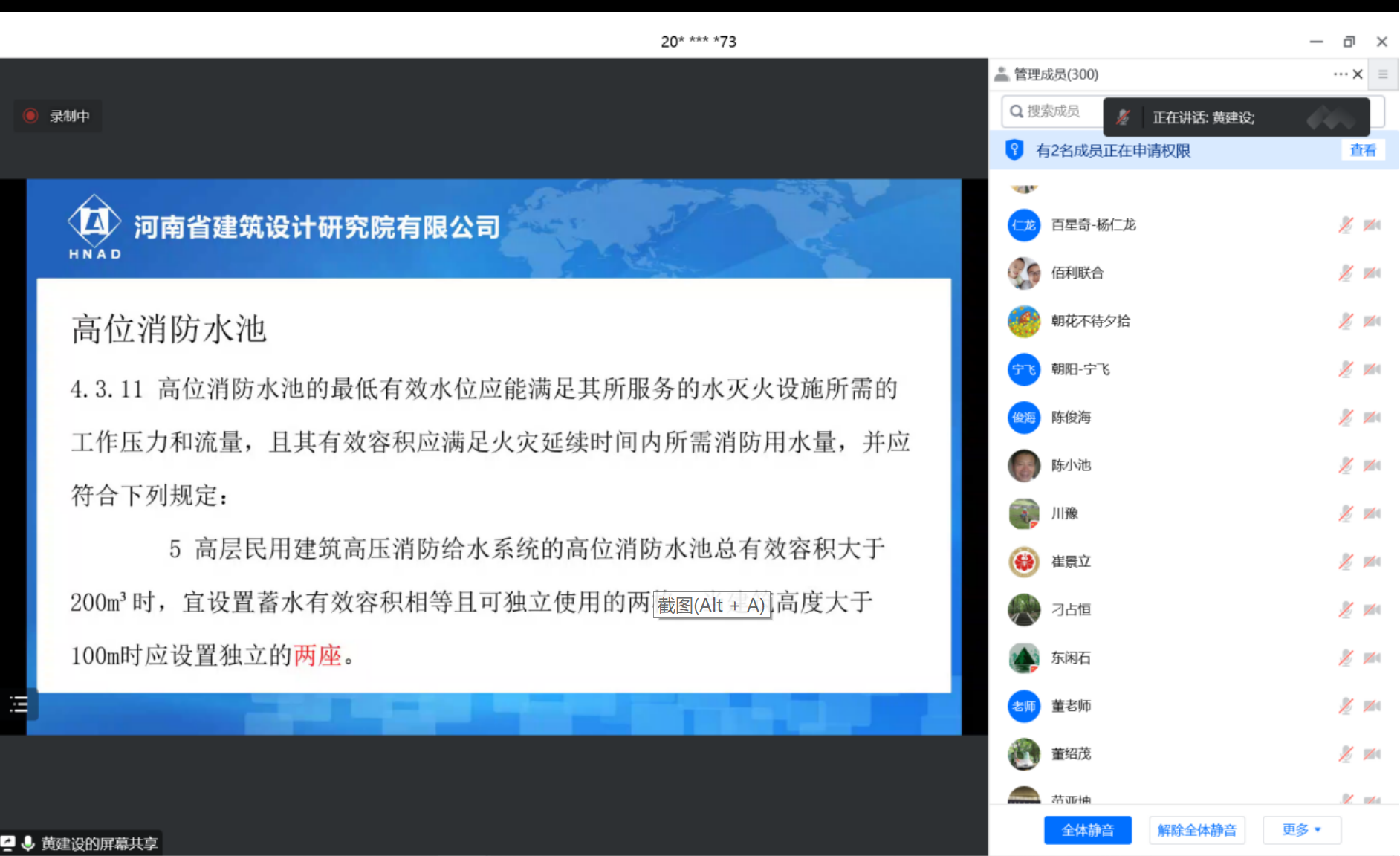Image resolution: width=1400 pixels, height=856 pixels.
Task: Click the 黄建设的屏幕共享 label
Action: [x=100, y=843]
